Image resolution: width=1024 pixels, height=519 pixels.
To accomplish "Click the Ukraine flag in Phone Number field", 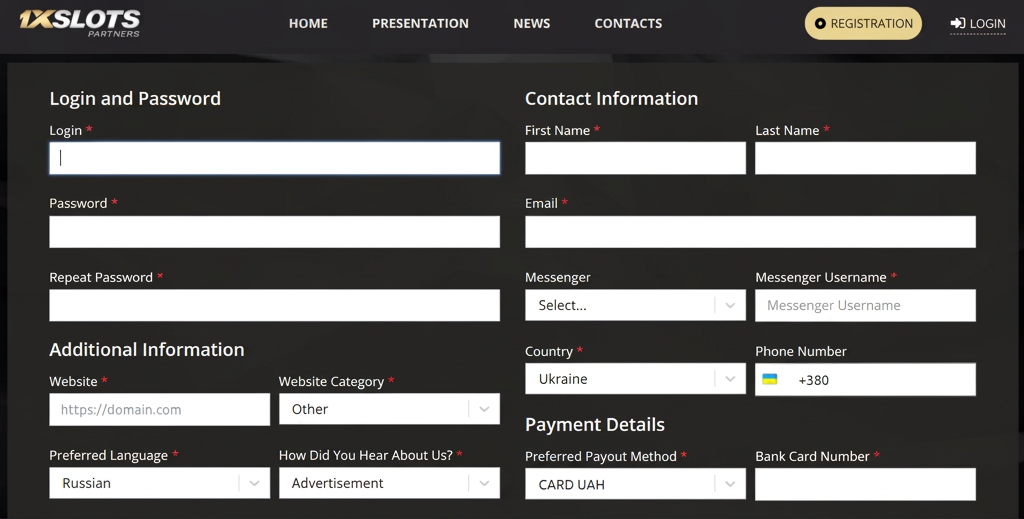I will 770,379.
